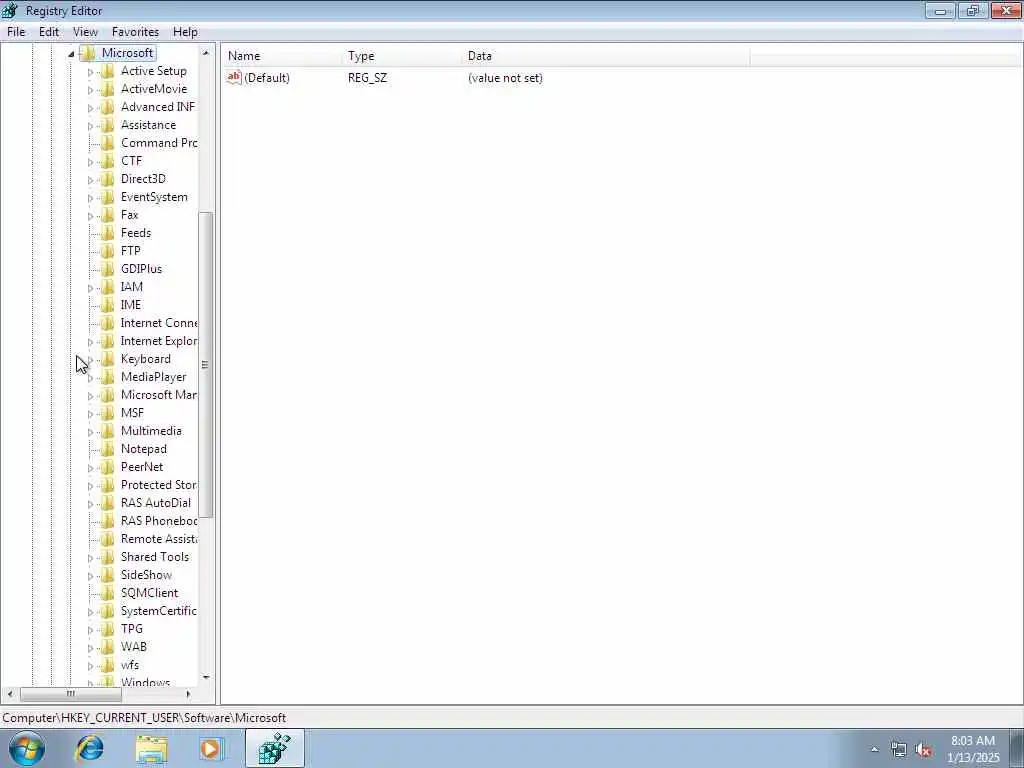The width and height of the screenshot is (1024, 768).
Task: Click the Multimedia folder icon
Action: click(108, 431)
